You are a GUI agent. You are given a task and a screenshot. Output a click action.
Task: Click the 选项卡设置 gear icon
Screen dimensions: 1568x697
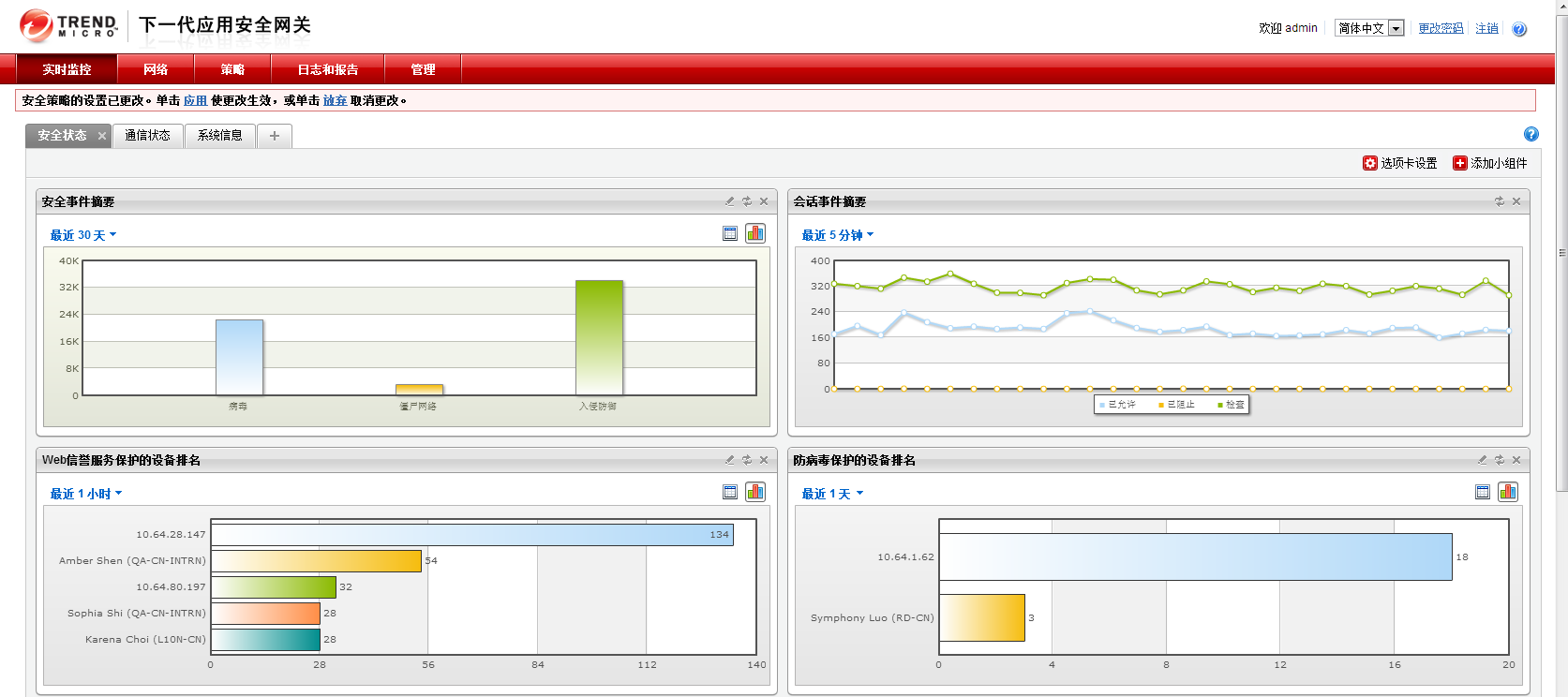[1370, 163]
